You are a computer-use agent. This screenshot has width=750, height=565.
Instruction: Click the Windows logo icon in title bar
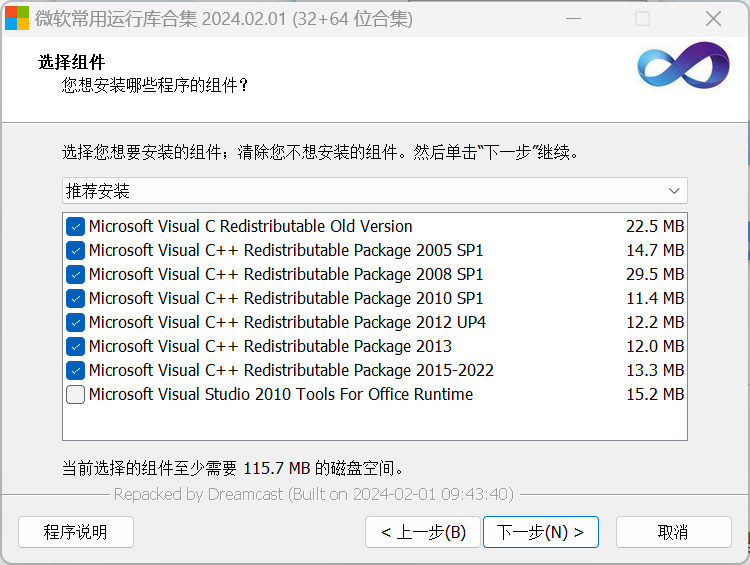pyautogui.click(x=17, y=18)
